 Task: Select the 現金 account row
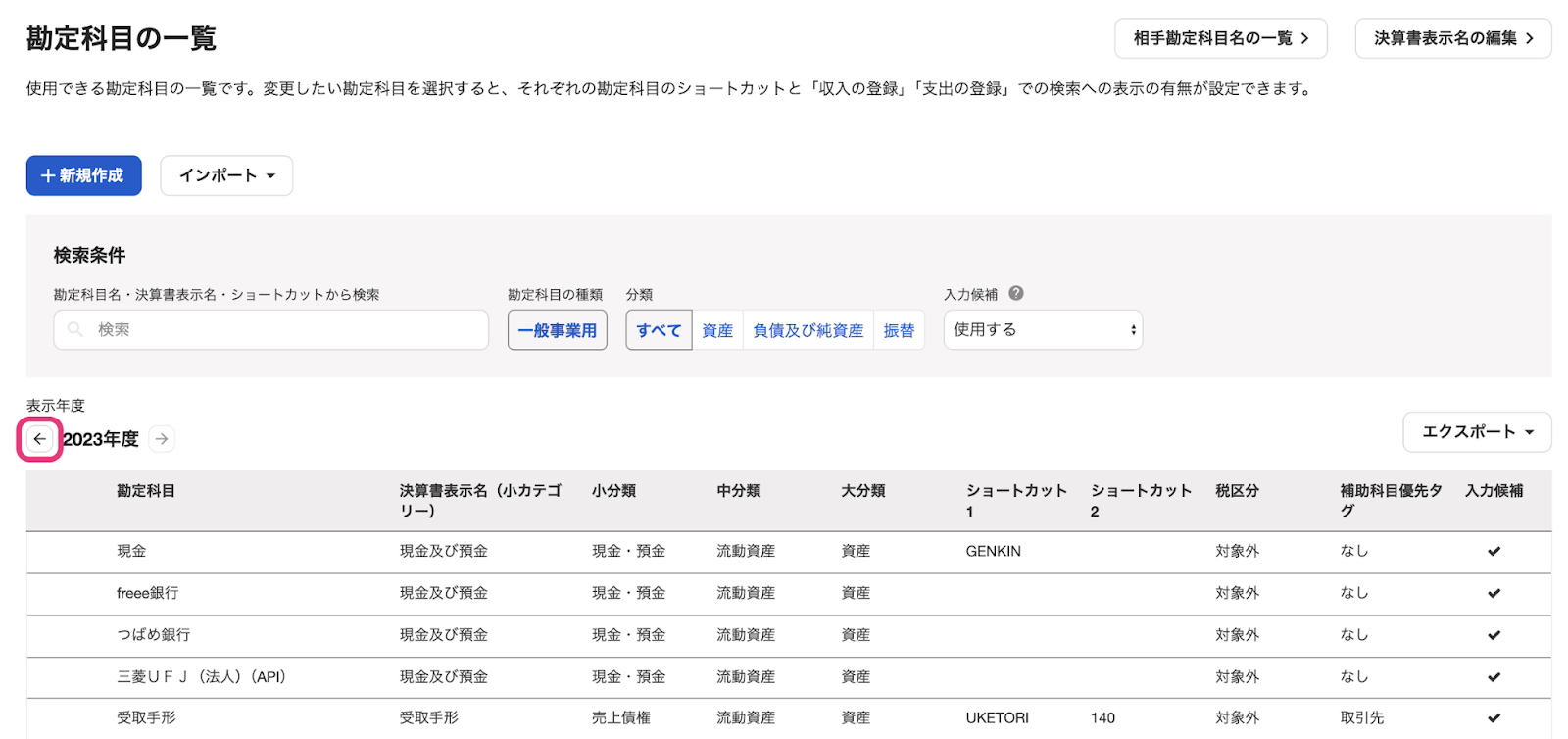point(789,552)
